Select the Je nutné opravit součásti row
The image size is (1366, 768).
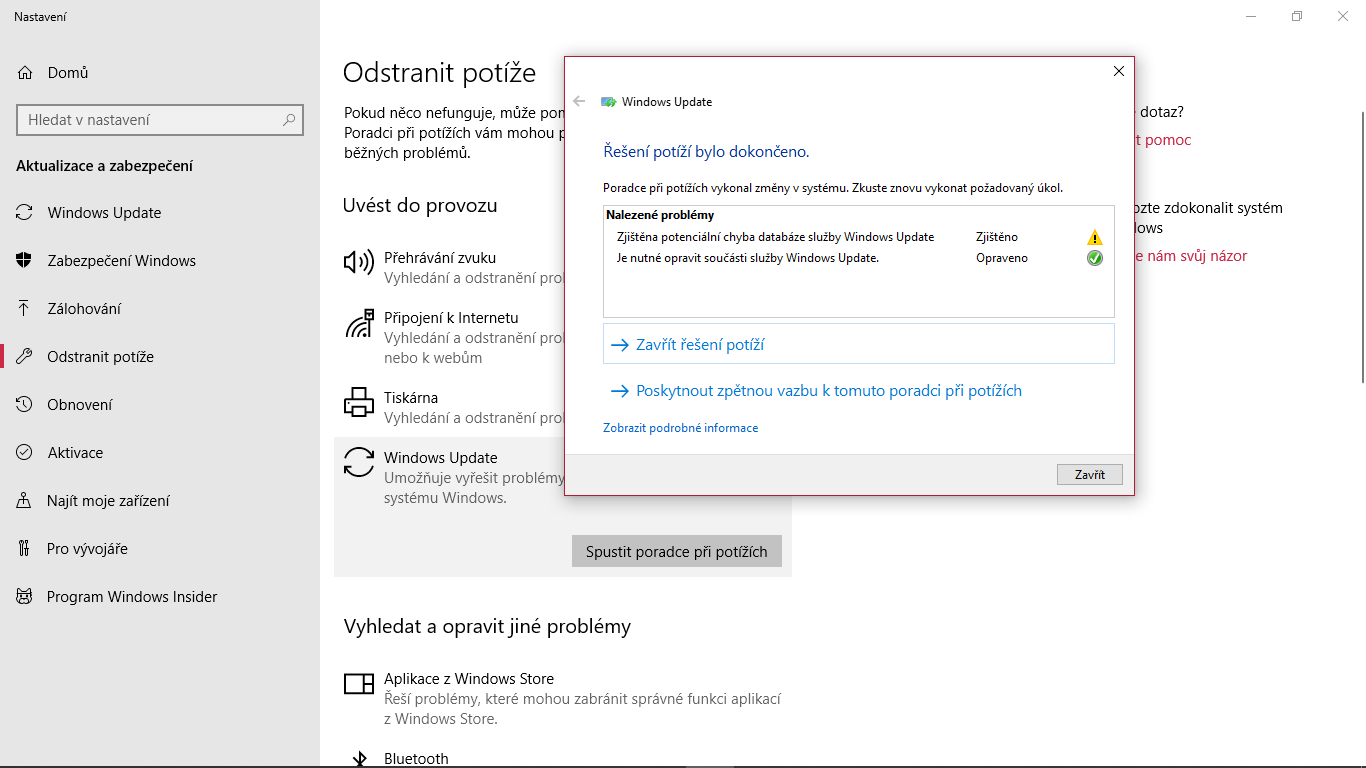[x=859, y=258]
